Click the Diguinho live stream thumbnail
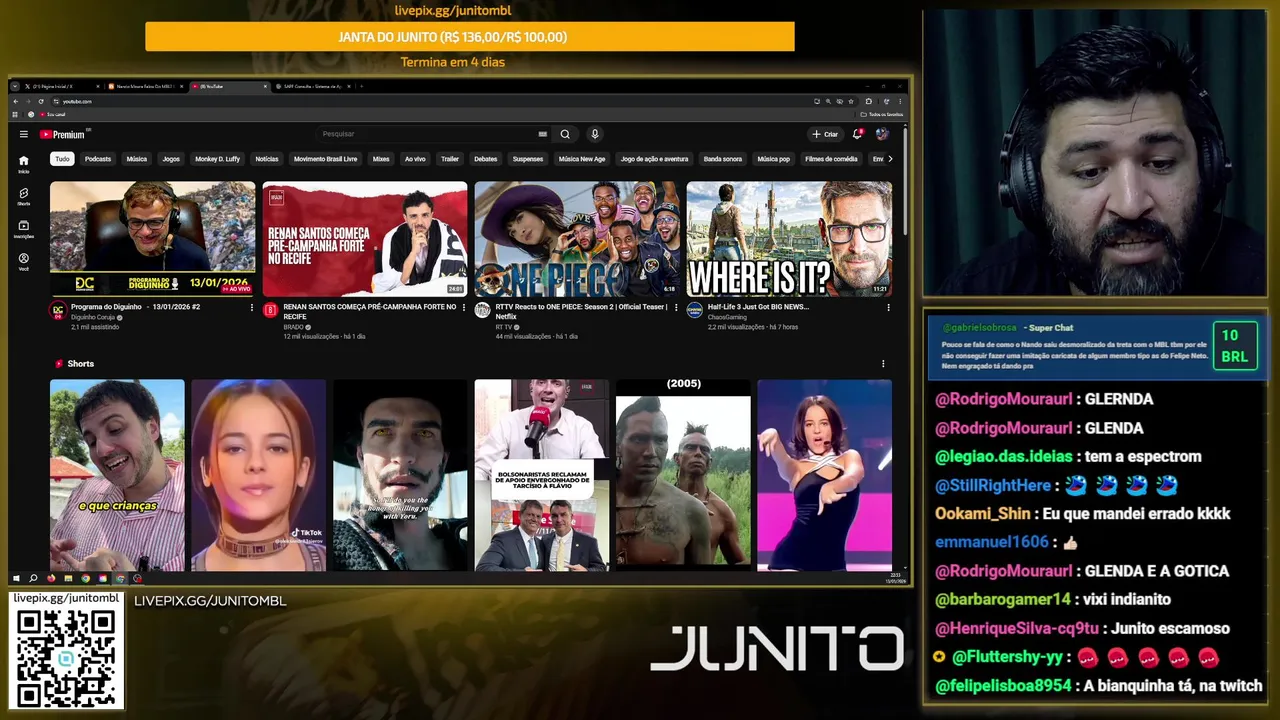The image size is (1280, 720). point(153,239)
